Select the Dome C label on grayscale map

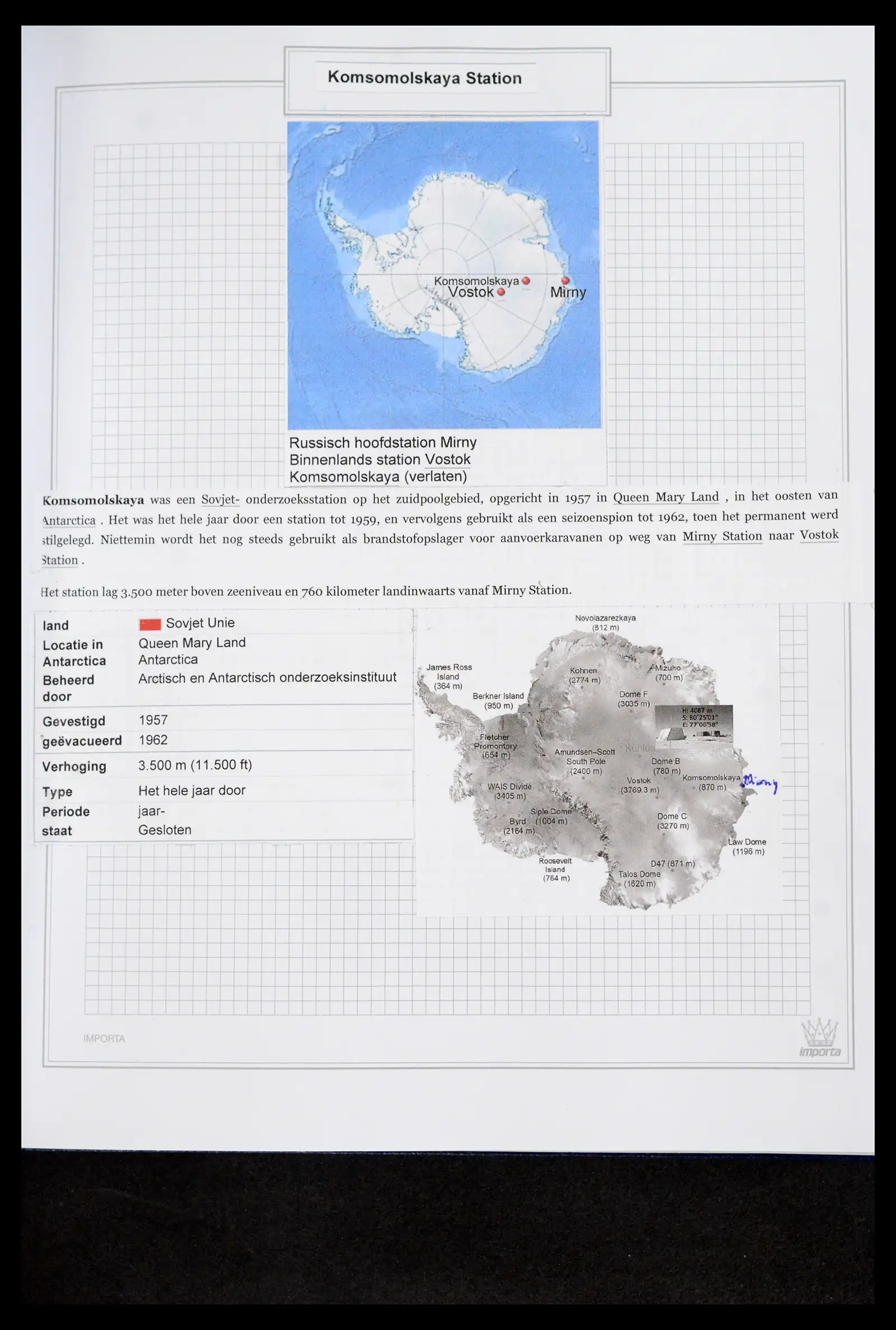pyautogui.click(x=673, y=820)
